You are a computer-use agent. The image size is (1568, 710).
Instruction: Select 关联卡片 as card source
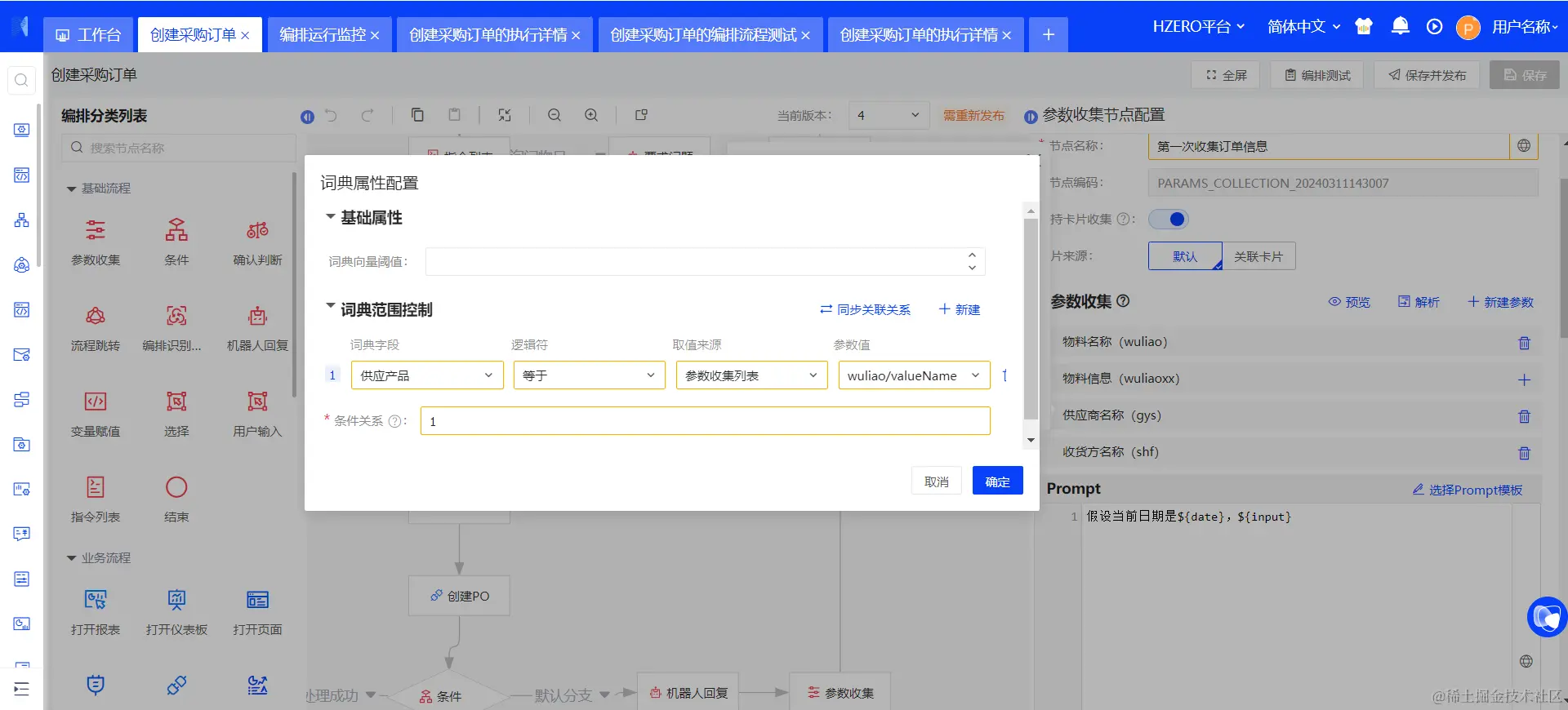(x=1258, y=256)
